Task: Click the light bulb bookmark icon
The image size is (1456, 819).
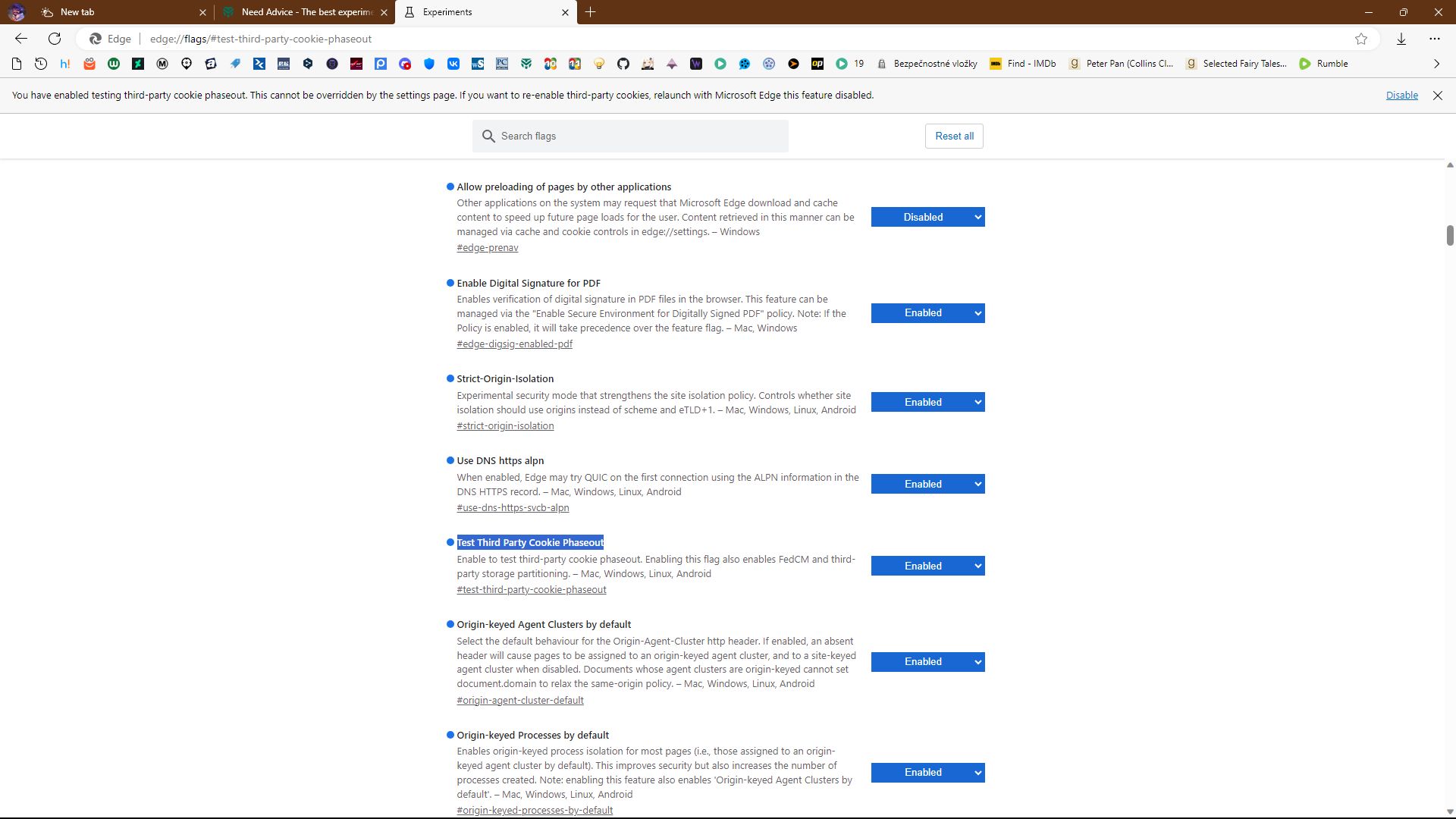Action: pos(599,64)
